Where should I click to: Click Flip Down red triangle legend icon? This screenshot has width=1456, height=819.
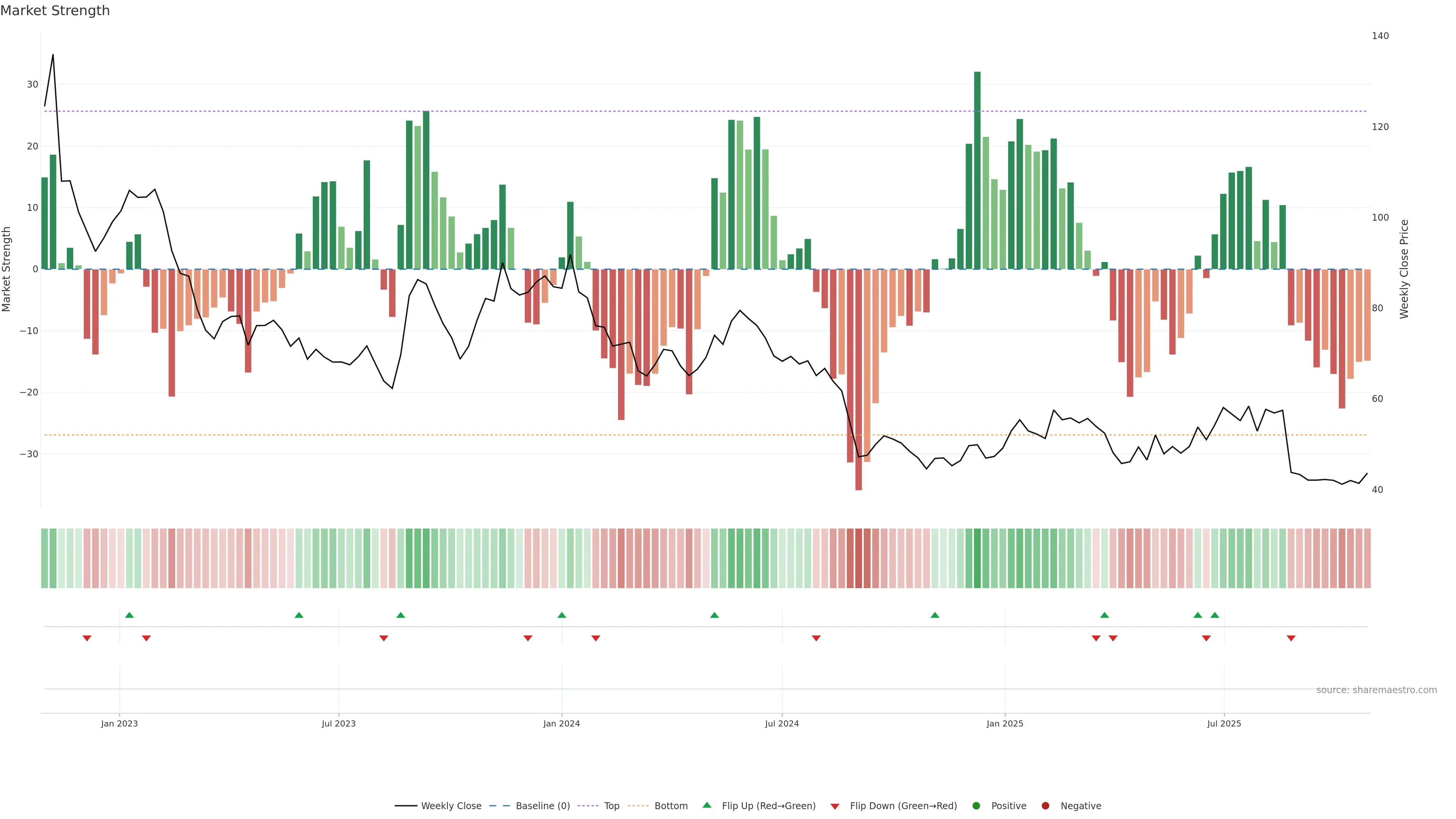tap(835, 806)
